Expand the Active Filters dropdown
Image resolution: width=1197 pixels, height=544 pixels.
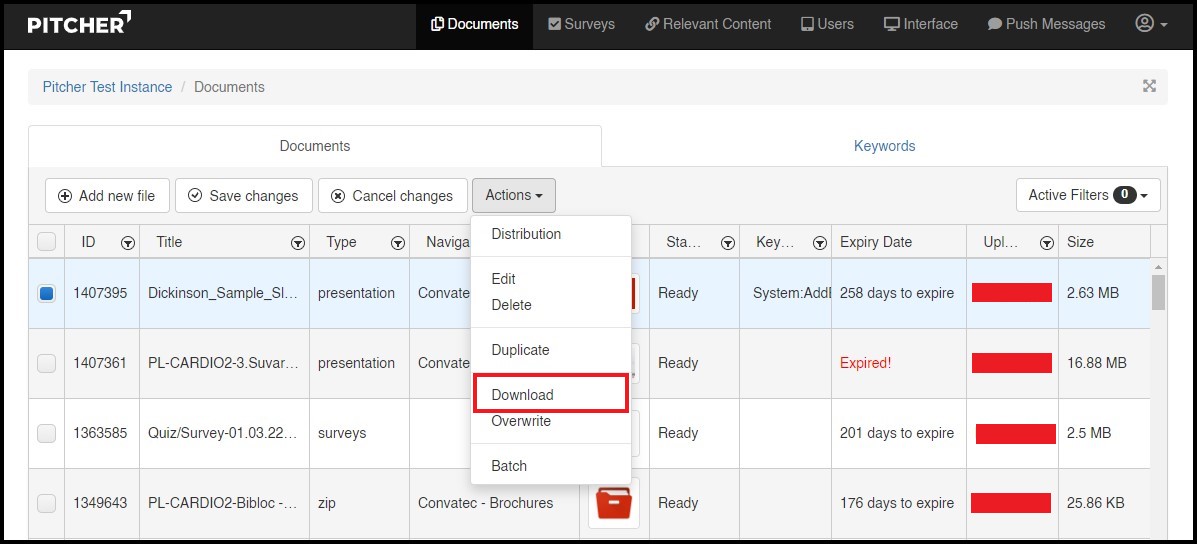tap(1087, 196)
